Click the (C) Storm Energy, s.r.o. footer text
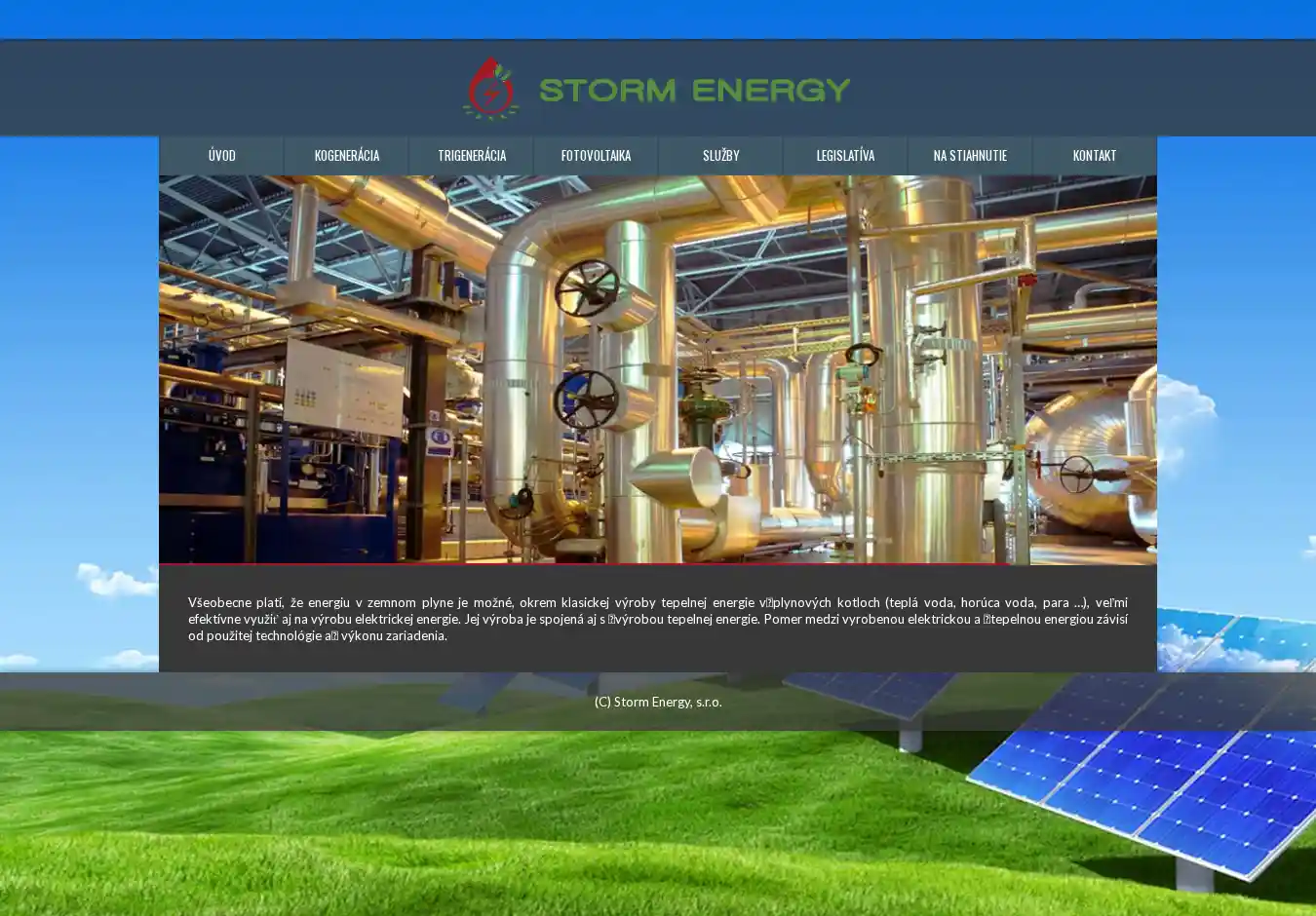Viewport: 1316px width, 916px height. point(658,702)
